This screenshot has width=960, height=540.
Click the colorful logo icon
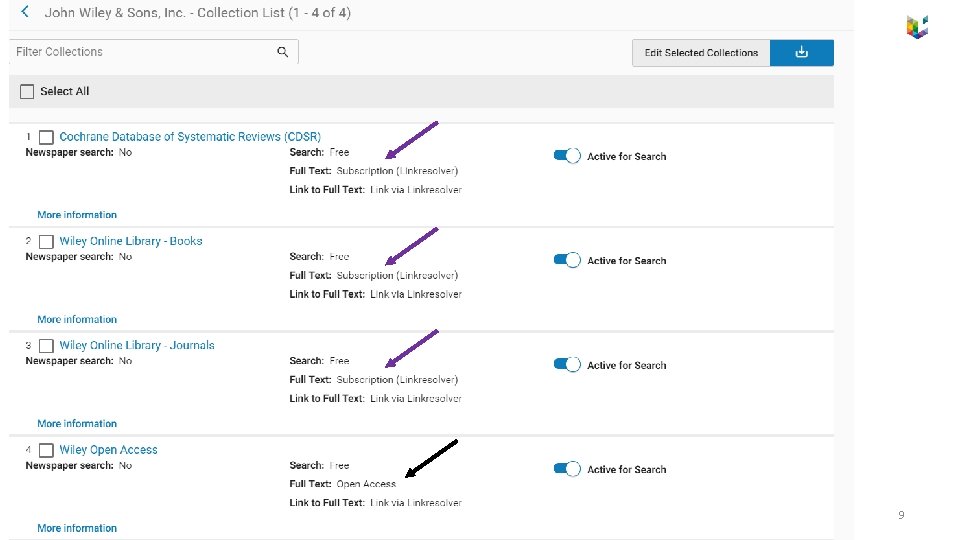[917, 27]
